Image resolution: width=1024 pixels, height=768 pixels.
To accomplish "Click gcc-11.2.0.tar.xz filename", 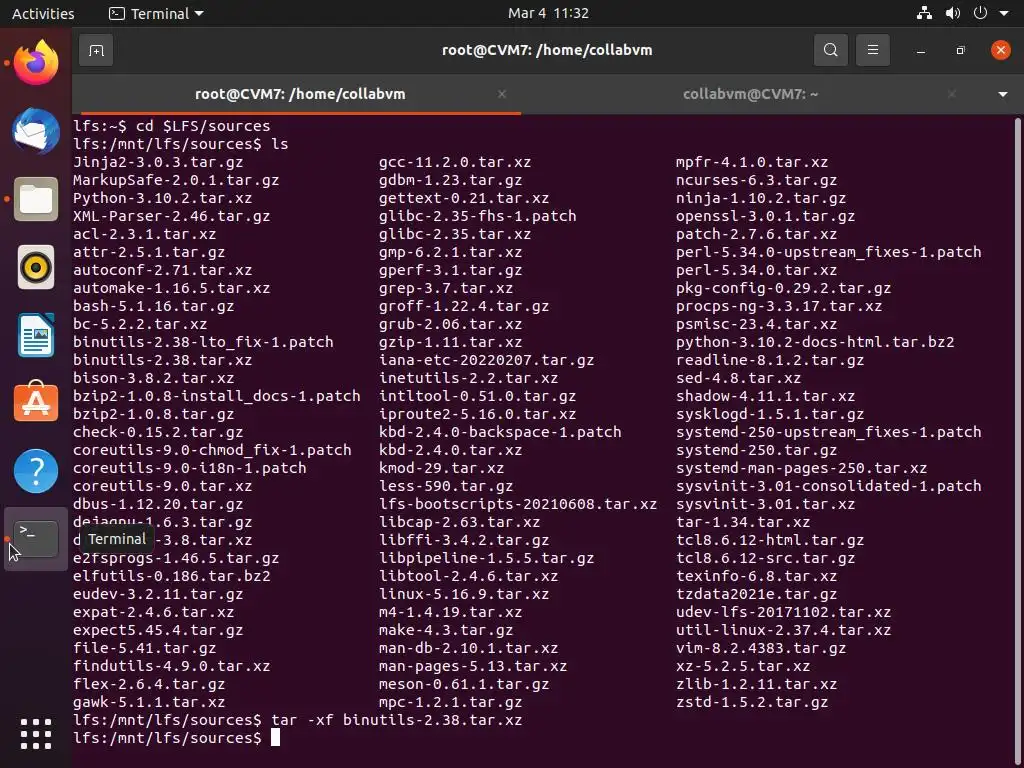I will pyautogui.click(x=455, y=162).
